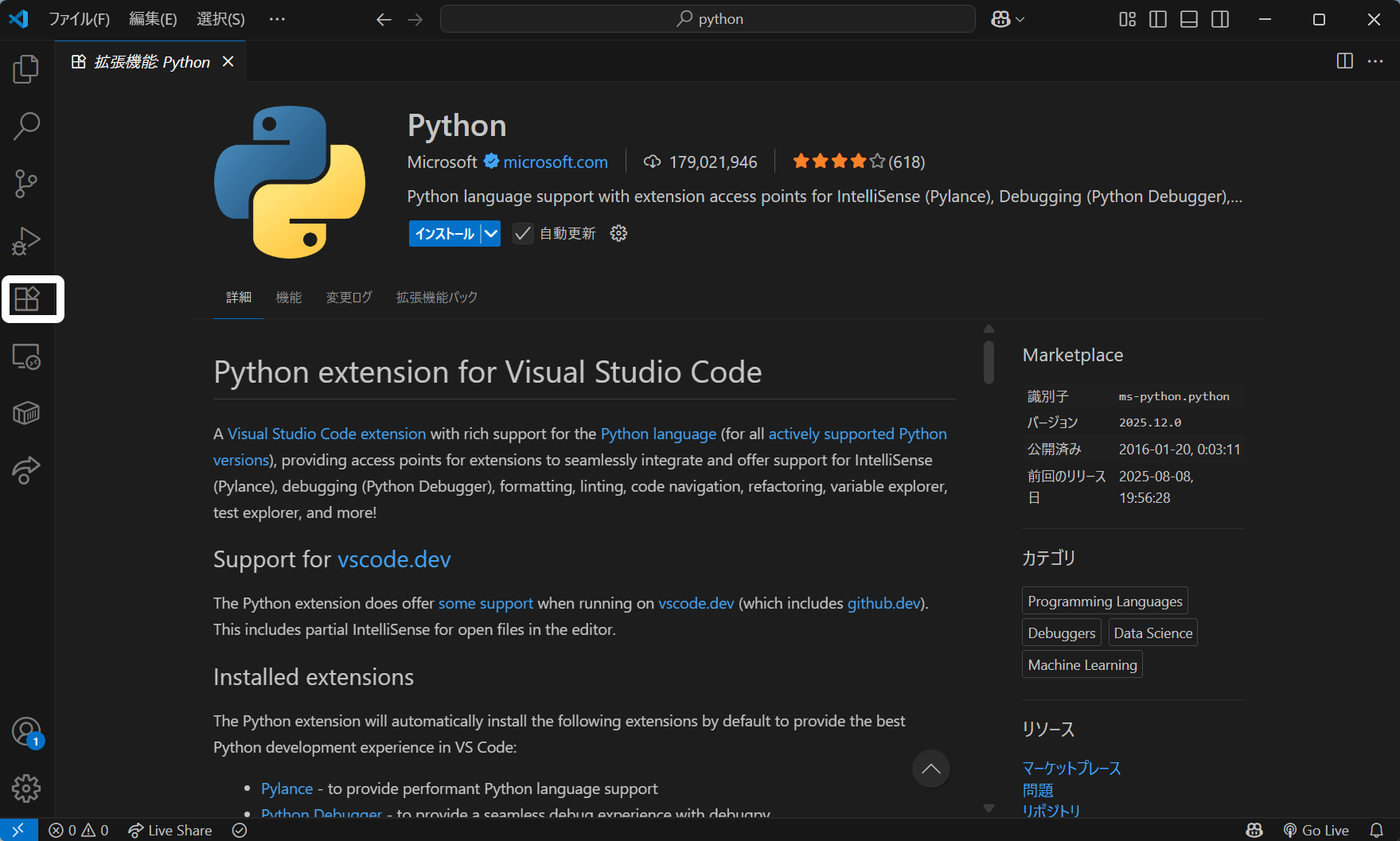This screenshot has height=841, width=1400.
Task: Click the ms-python.python identifier
Action: pyautogui.click(x=1174, y=396)
